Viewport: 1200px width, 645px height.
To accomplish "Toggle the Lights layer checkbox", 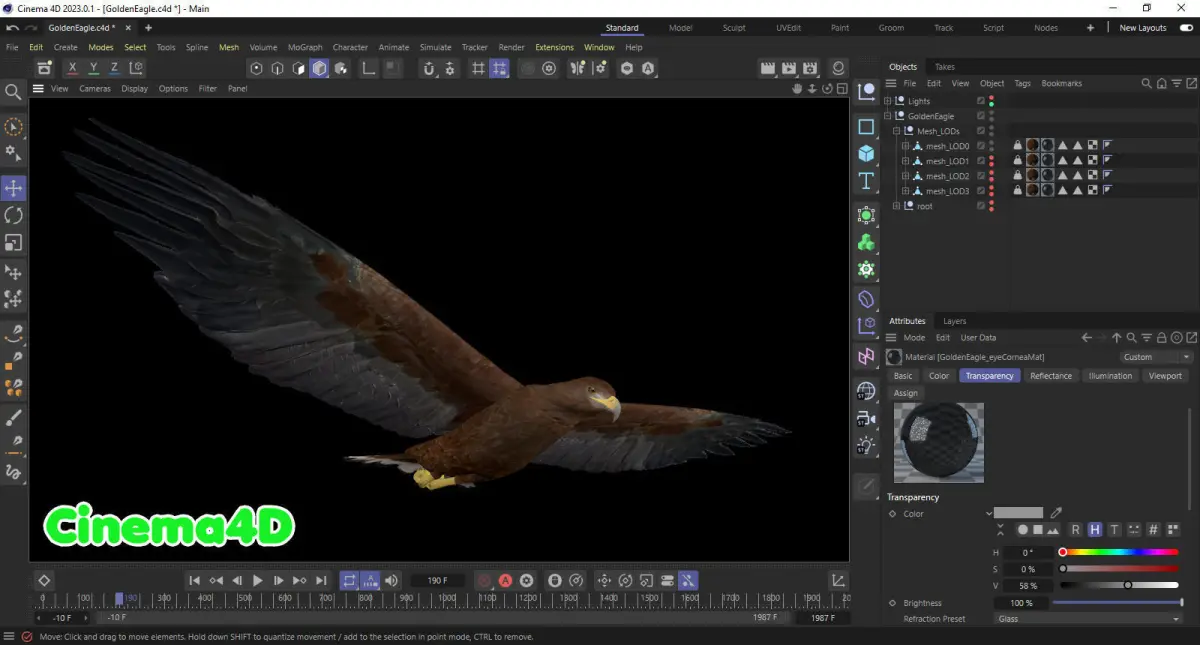I will [981, 101].
